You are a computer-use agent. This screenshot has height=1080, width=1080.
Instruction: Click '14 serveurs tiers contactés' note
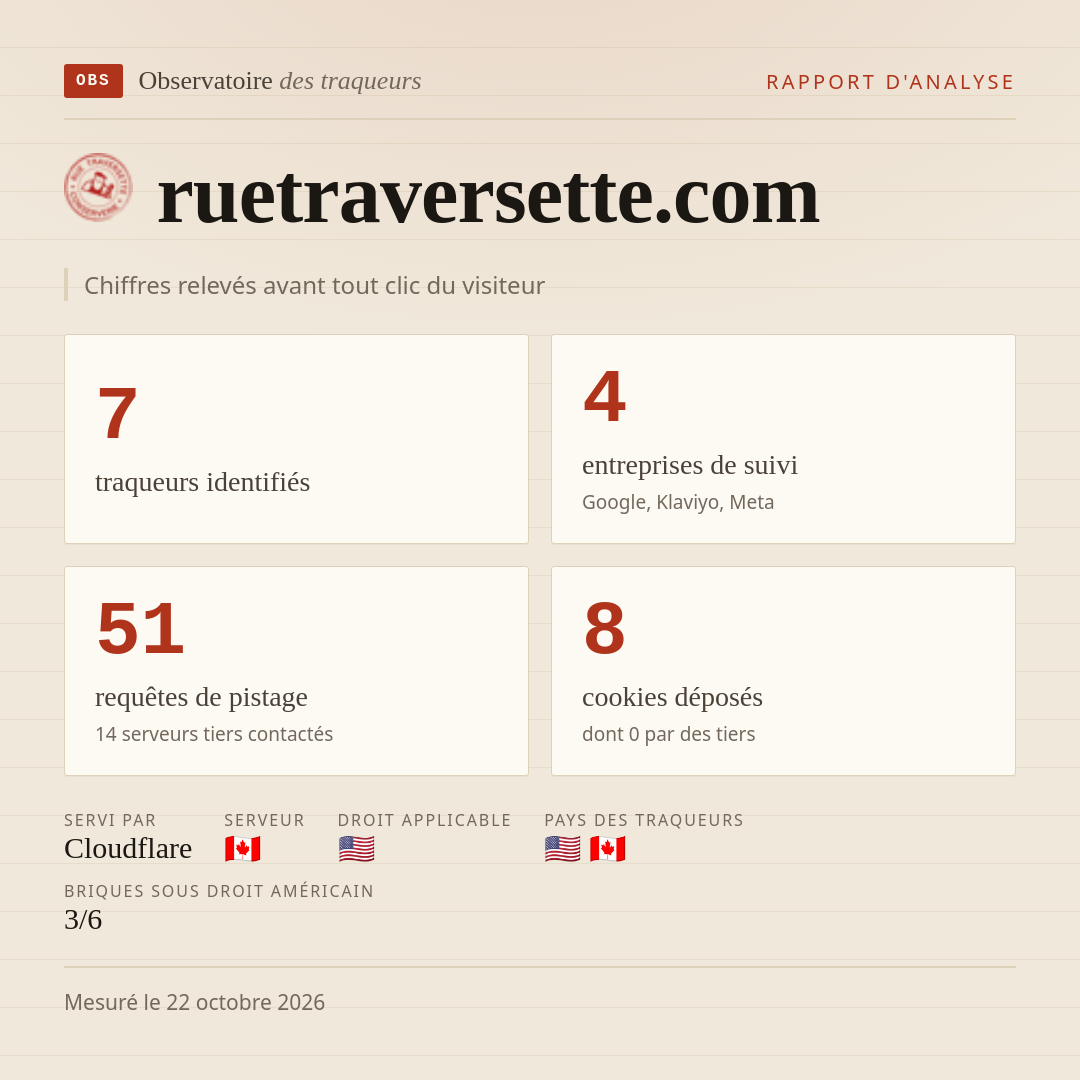[214, 734]
